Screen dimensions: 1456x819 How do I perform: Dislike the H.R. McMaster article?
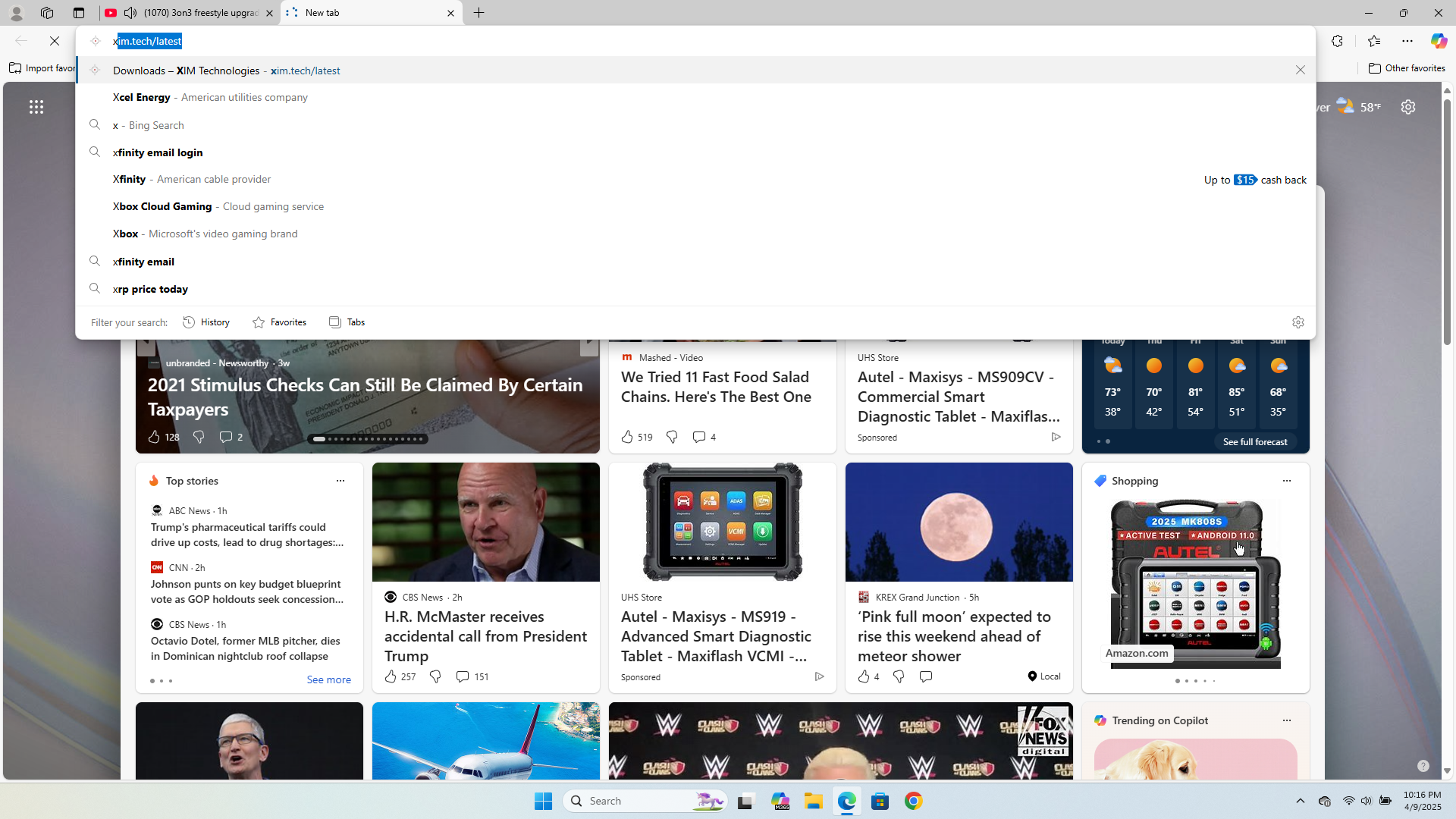click(435, 676)
